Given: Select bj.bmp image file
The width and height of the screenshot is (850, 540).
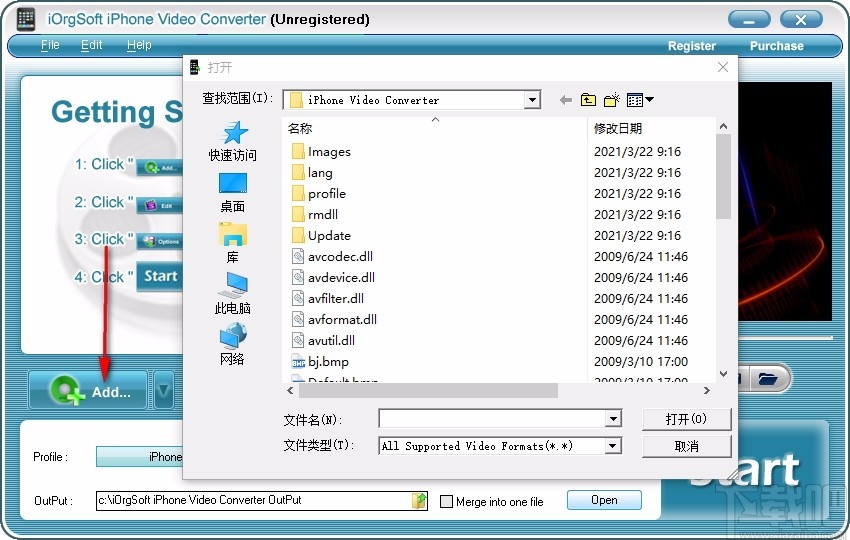Looking at the screenshot, I should (x=320, y=362).
